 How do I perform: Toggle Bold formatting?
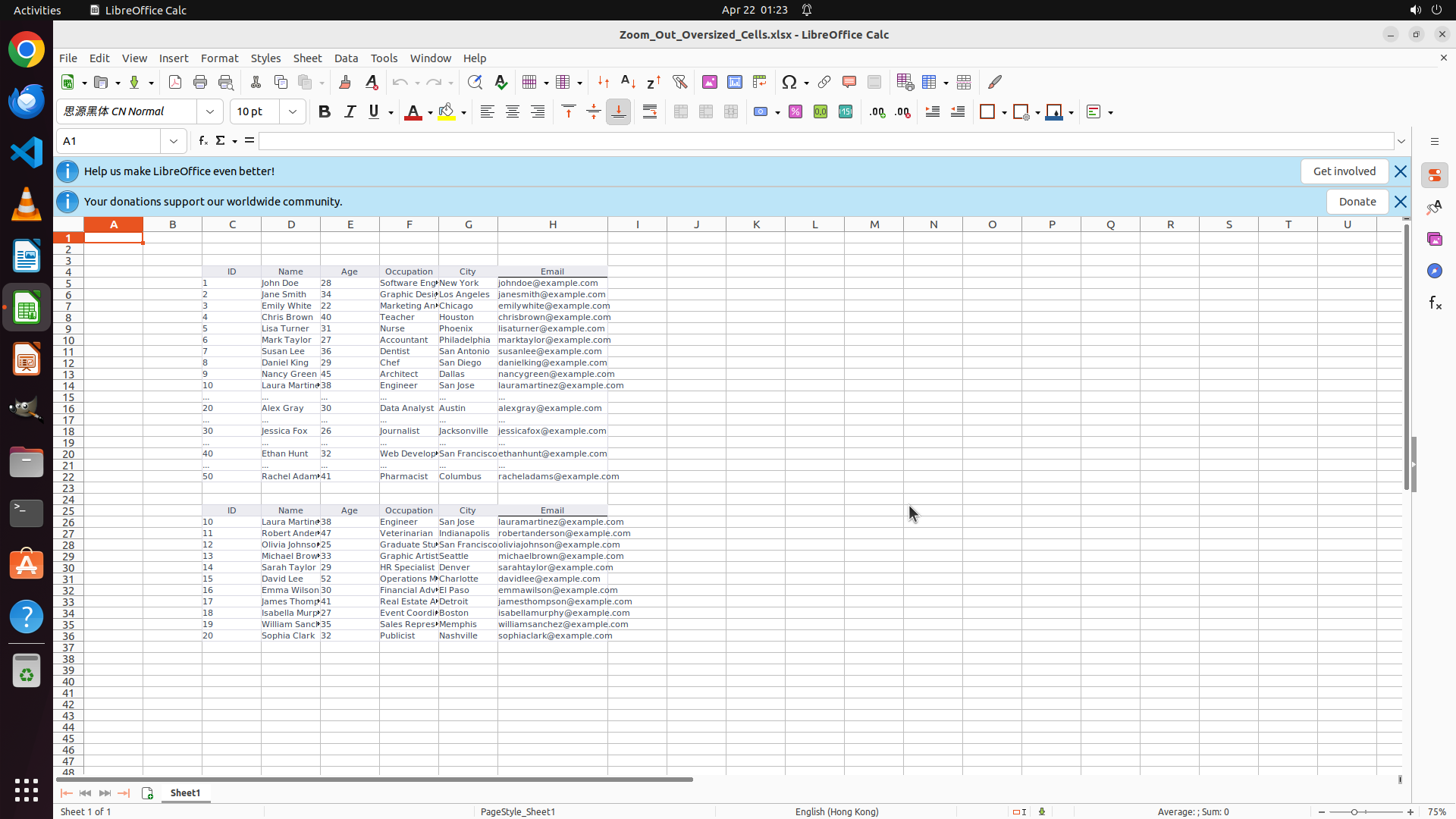pos(325,112)
